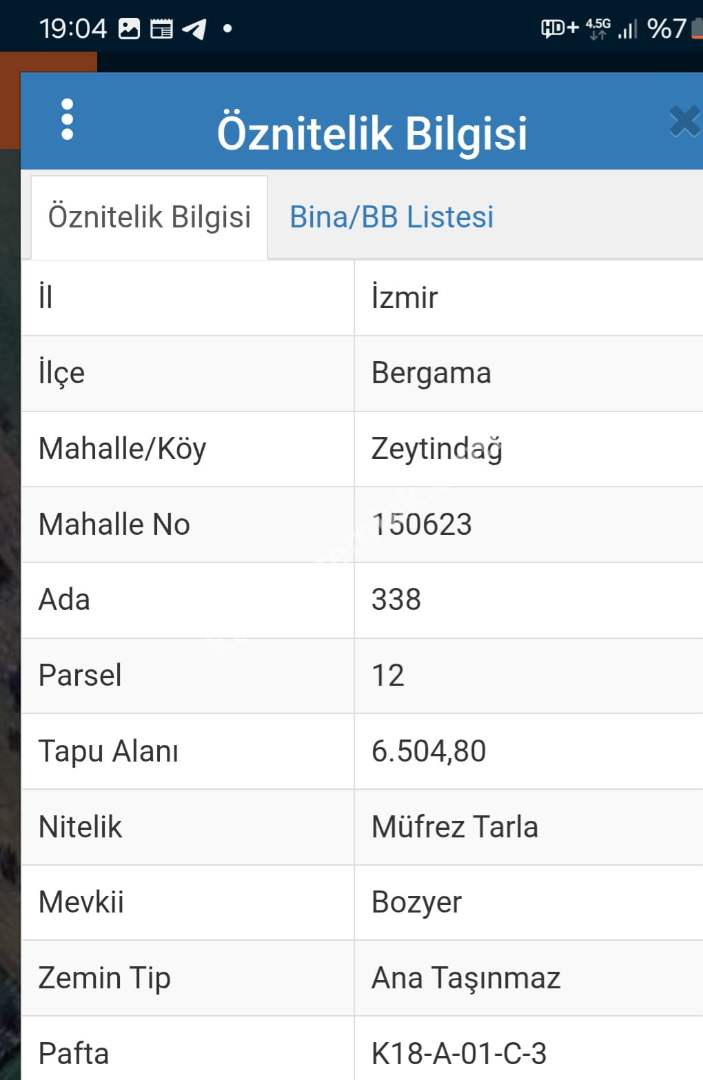Tap the Bozyer Mevkii value
703x1080 pixels.
click(416, 902)
